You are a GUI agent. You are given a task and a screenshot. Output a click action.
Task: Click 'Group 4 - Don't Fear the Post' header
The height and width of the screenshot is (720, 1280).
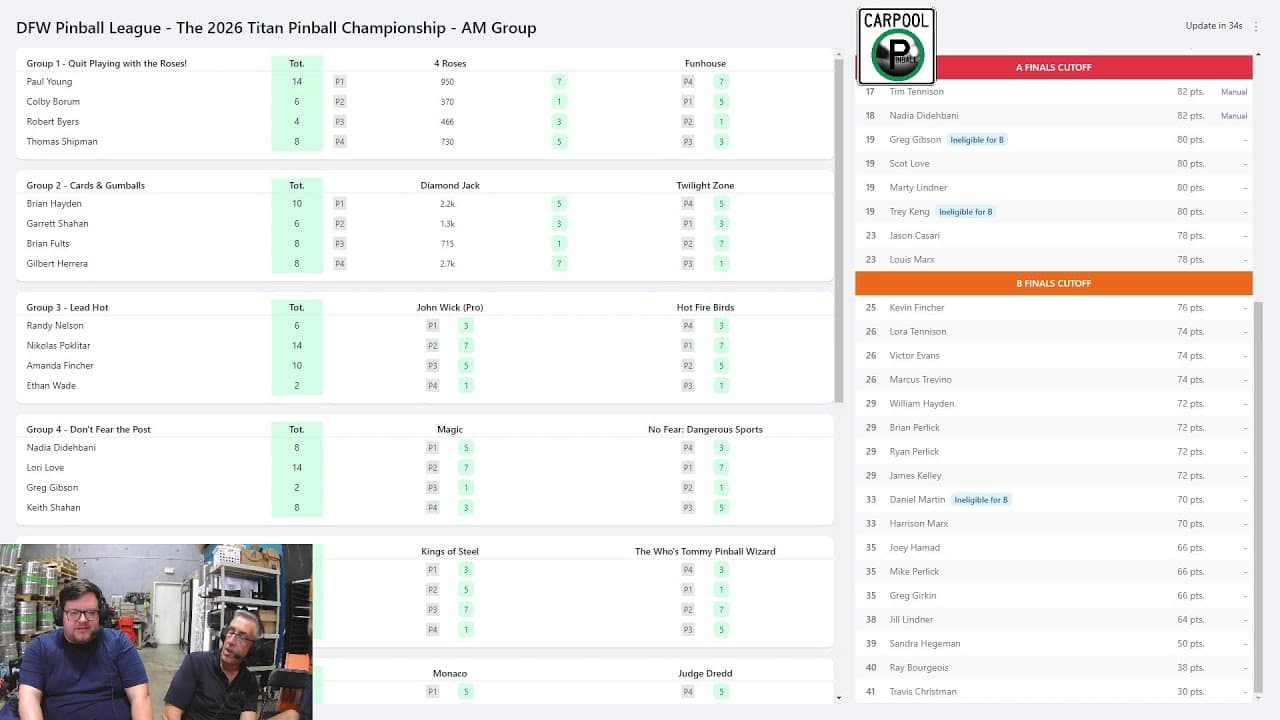click(x=89, y=430)
